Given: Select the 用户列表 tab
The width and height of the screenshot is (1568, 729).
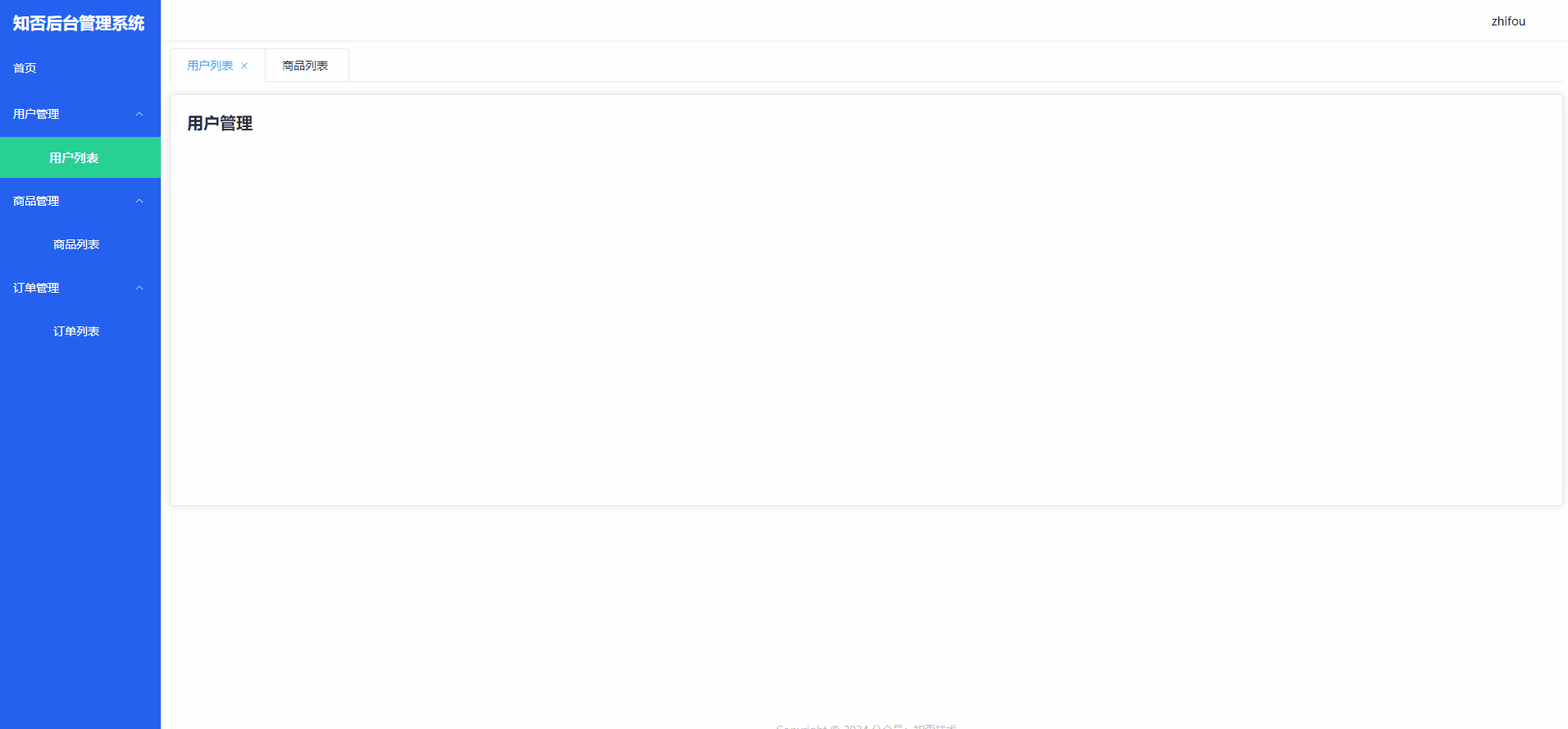Looking at the screenshot, I should click(x=210, y=66).
